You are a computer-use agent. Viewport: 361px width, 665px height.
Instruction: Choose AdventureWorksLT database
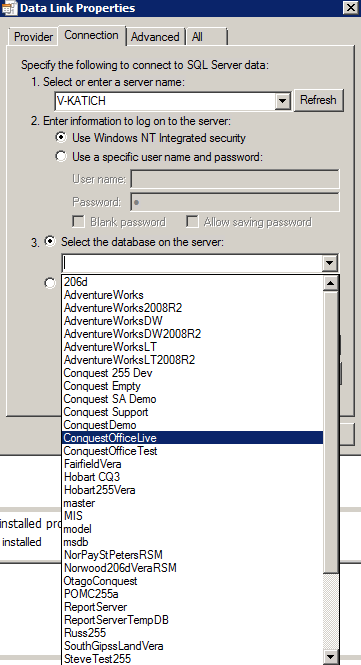tap(193, 347)
